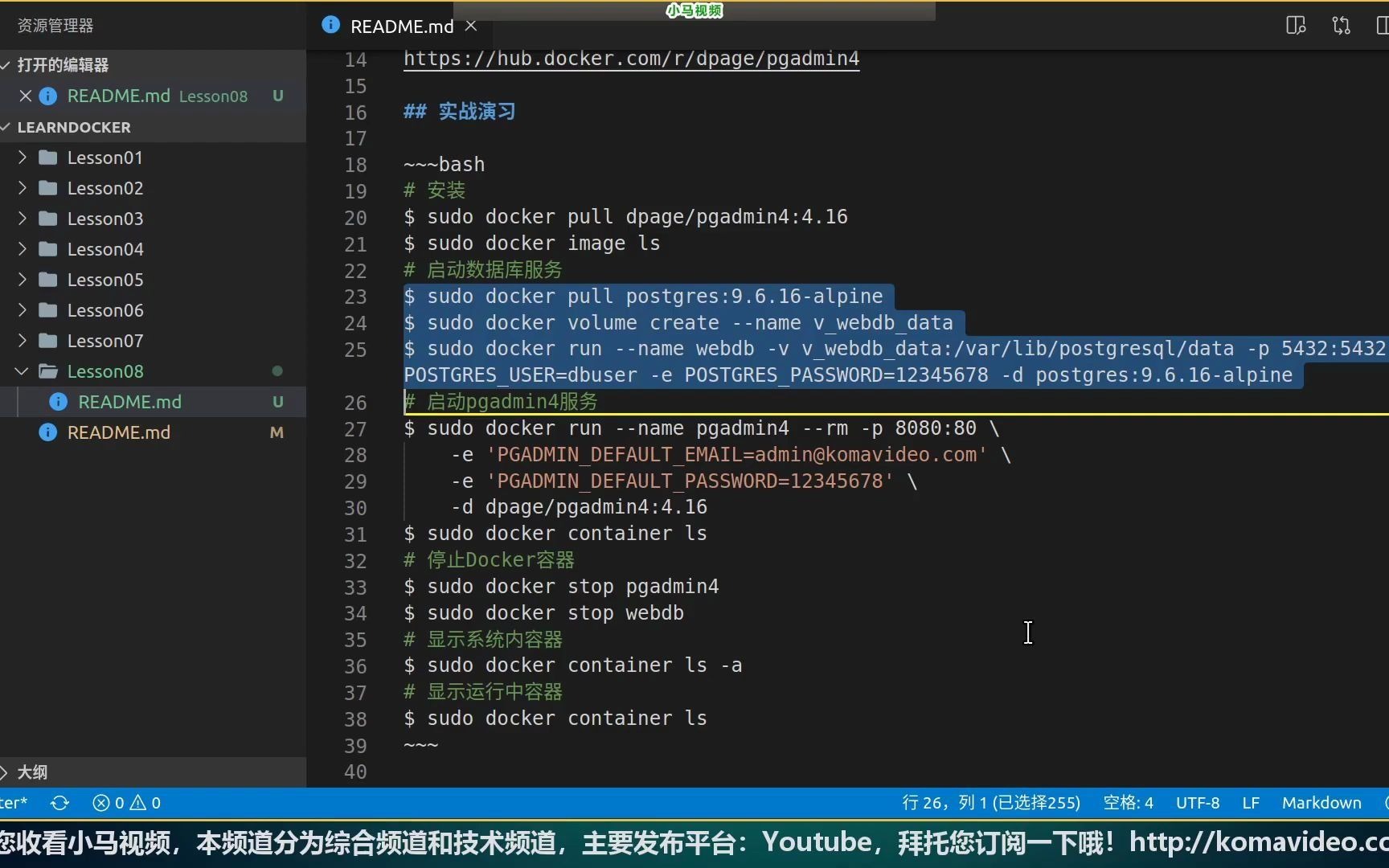The height and width of the screenshot is (868, 1389).
Task: Select the Lesson01 folder icon
Action: tap(48, 158)
